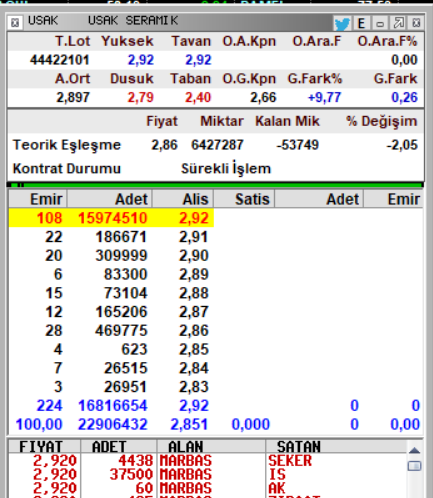Click the small box icon left of USAK
Image resolution: width=433 pixels, height=498 pixels.
(x=15, y=23)
